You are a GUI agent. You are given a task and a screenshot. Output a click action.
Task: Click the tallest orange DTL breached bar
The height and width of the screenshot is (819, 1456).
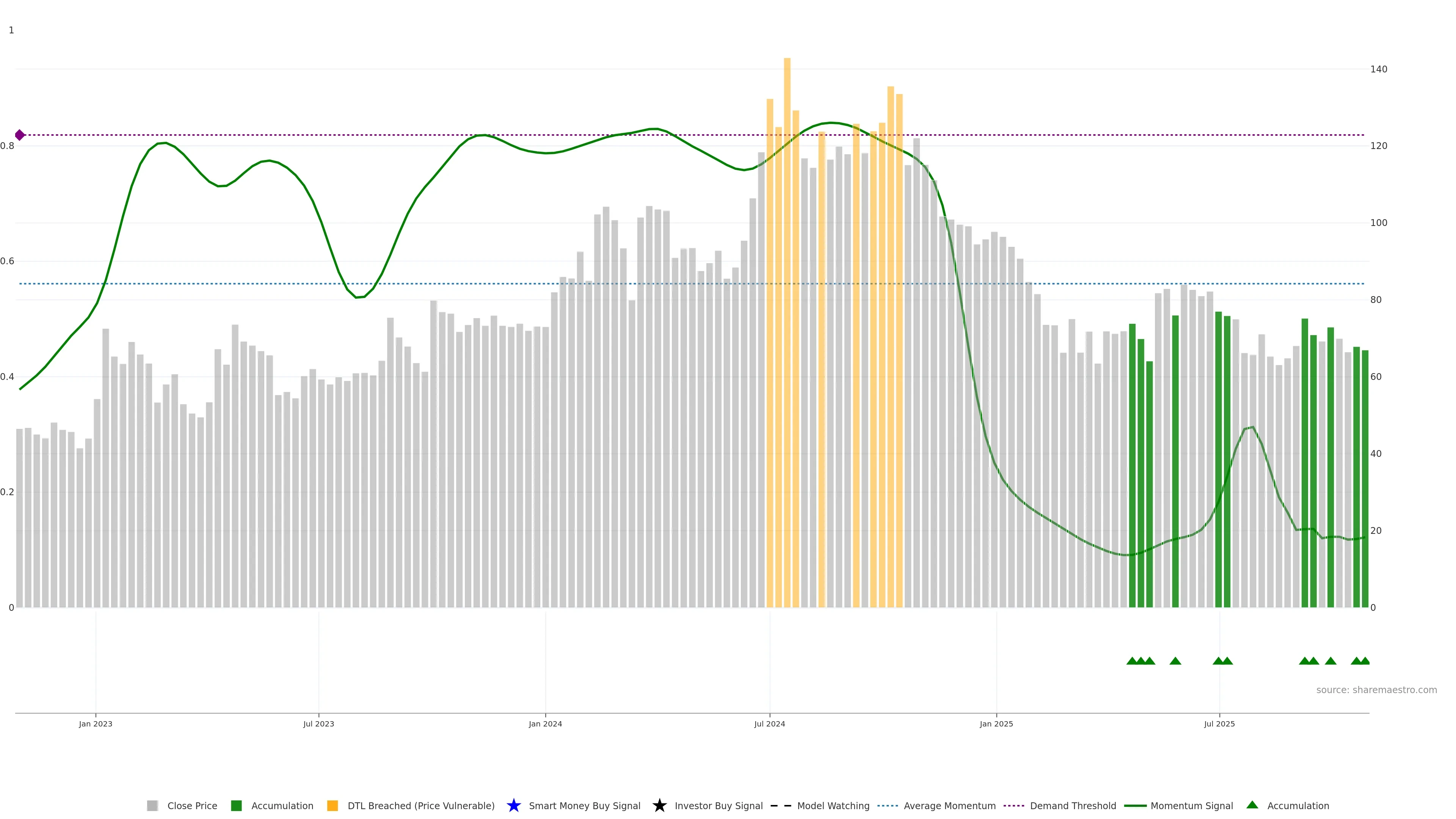[x=787, y=282]
